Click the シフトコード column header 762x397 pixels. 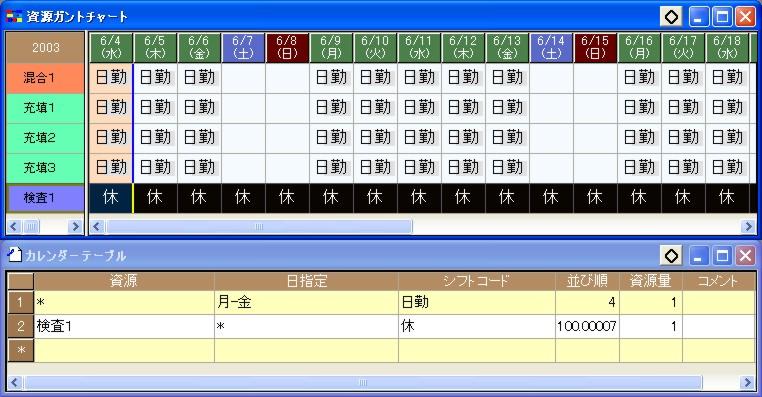pyautogui.click(x=477, y=281)
